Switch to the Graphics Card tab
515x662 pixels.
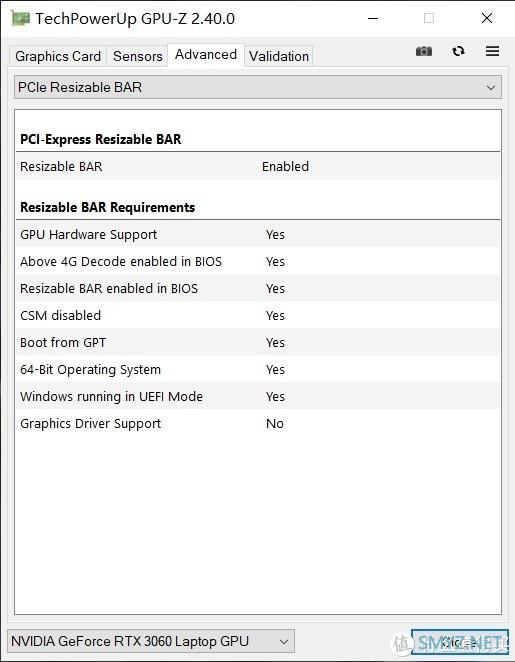pos(58,56)
